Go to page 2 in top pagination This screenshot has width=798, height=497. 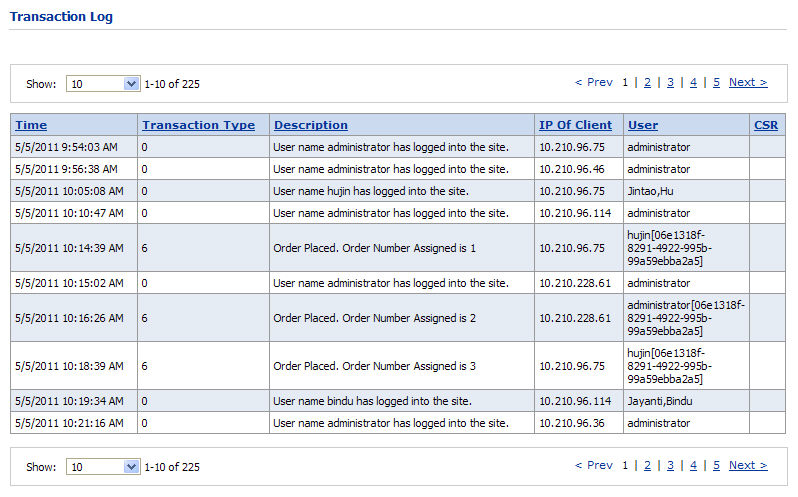(x=647, y=83)
